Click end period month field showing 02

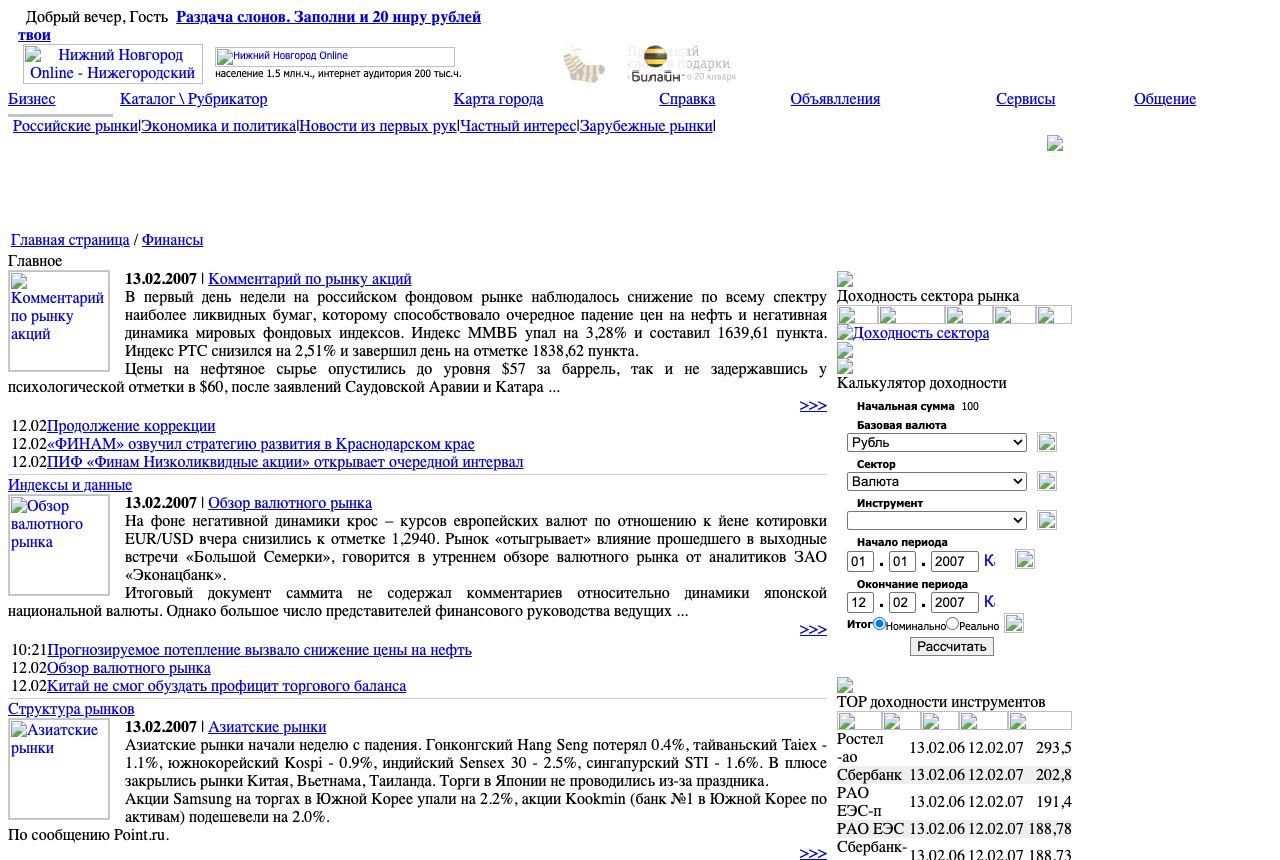[x=902, y=602]
